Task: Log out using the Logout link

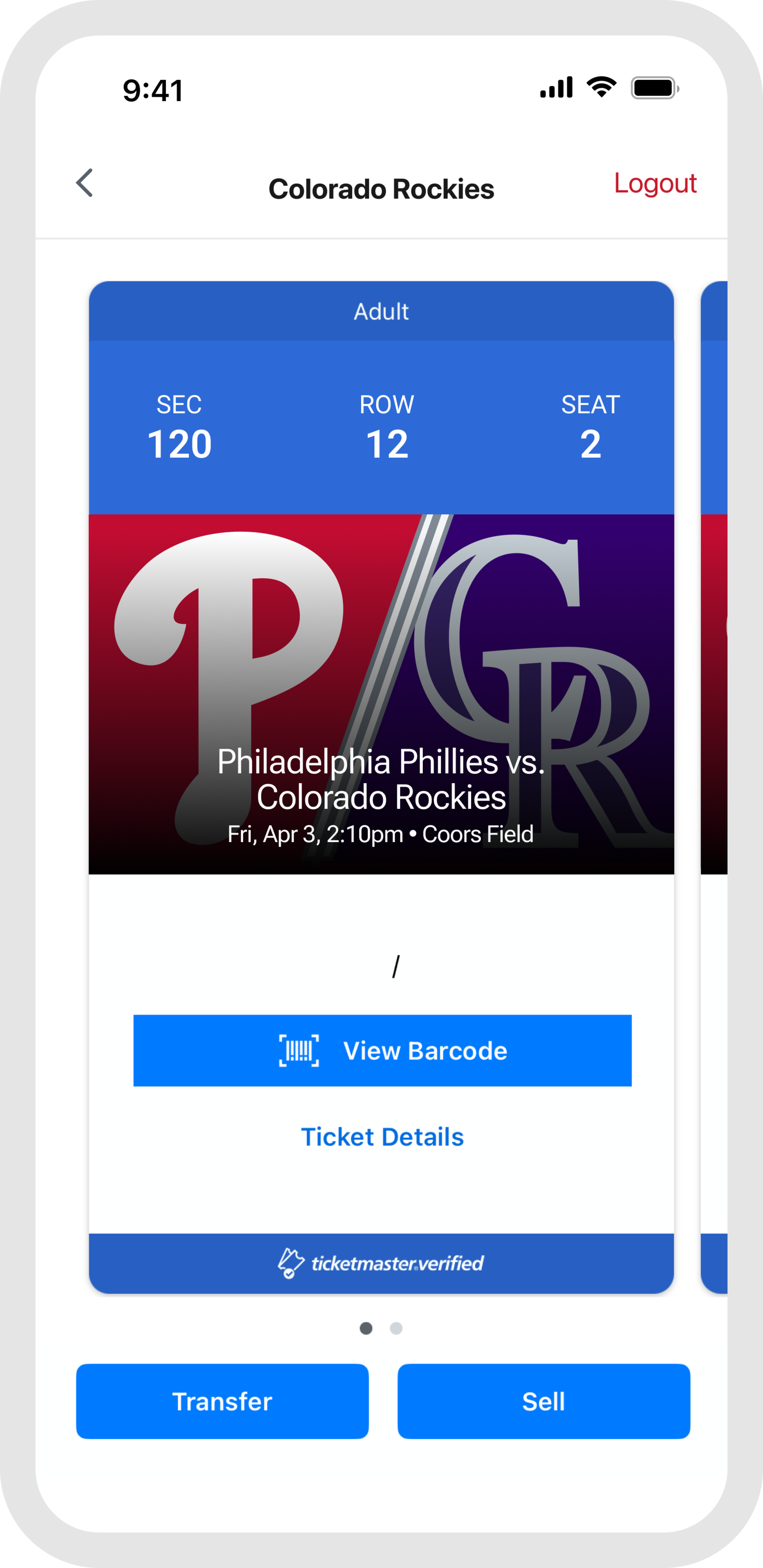Action: [654, 183]
